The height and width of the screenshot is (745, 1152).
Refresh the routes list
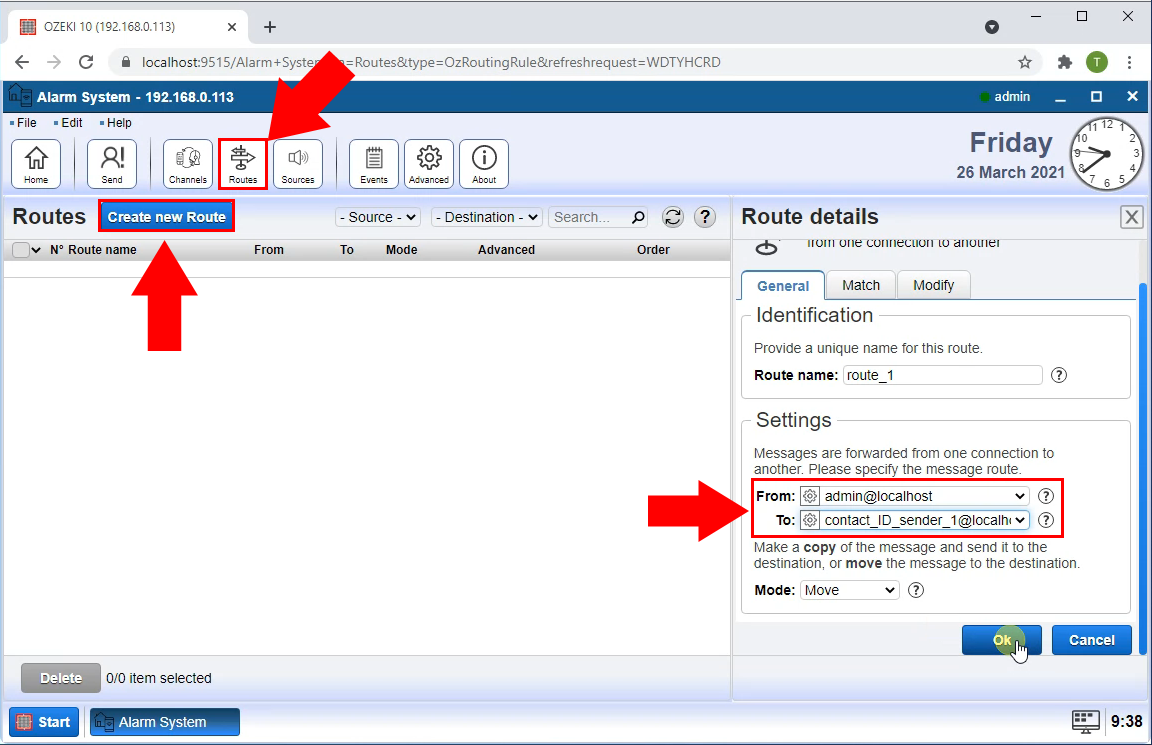coord(672,217)
